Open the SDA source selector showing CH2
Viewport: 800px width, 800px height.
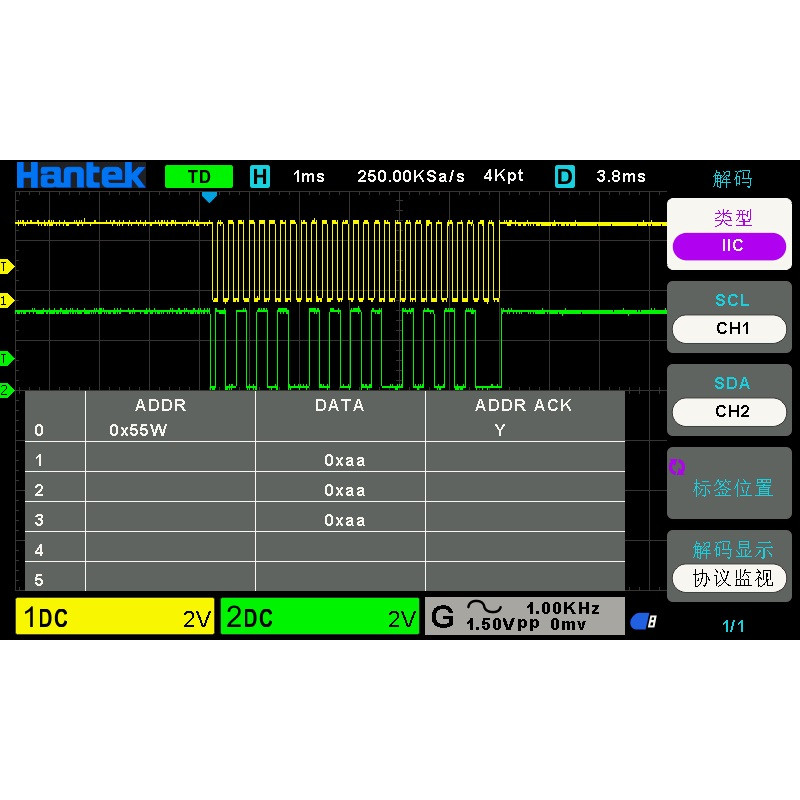(729, 412)
